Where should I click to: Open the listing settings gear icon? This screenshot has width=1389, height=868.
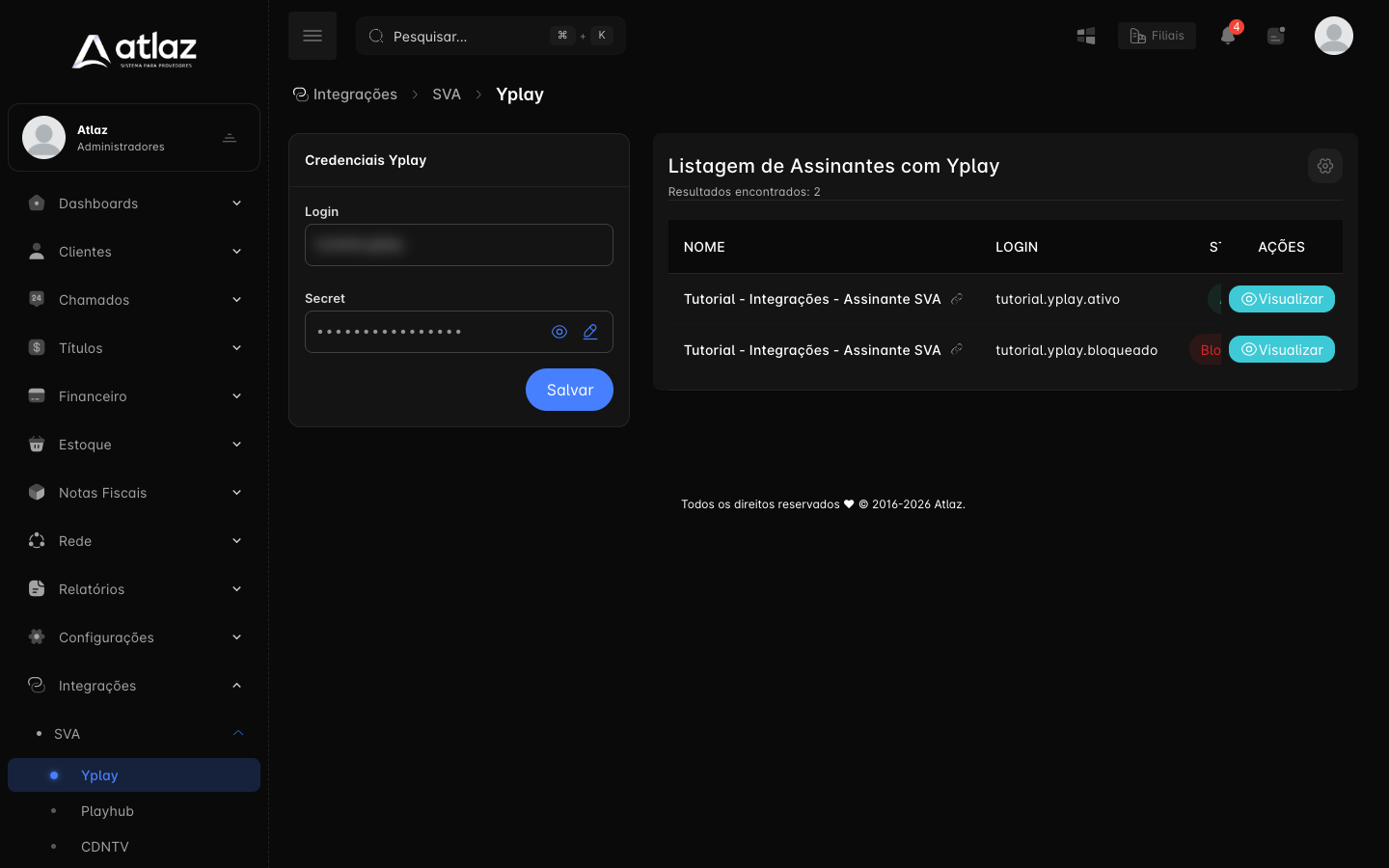point(1325,166)
